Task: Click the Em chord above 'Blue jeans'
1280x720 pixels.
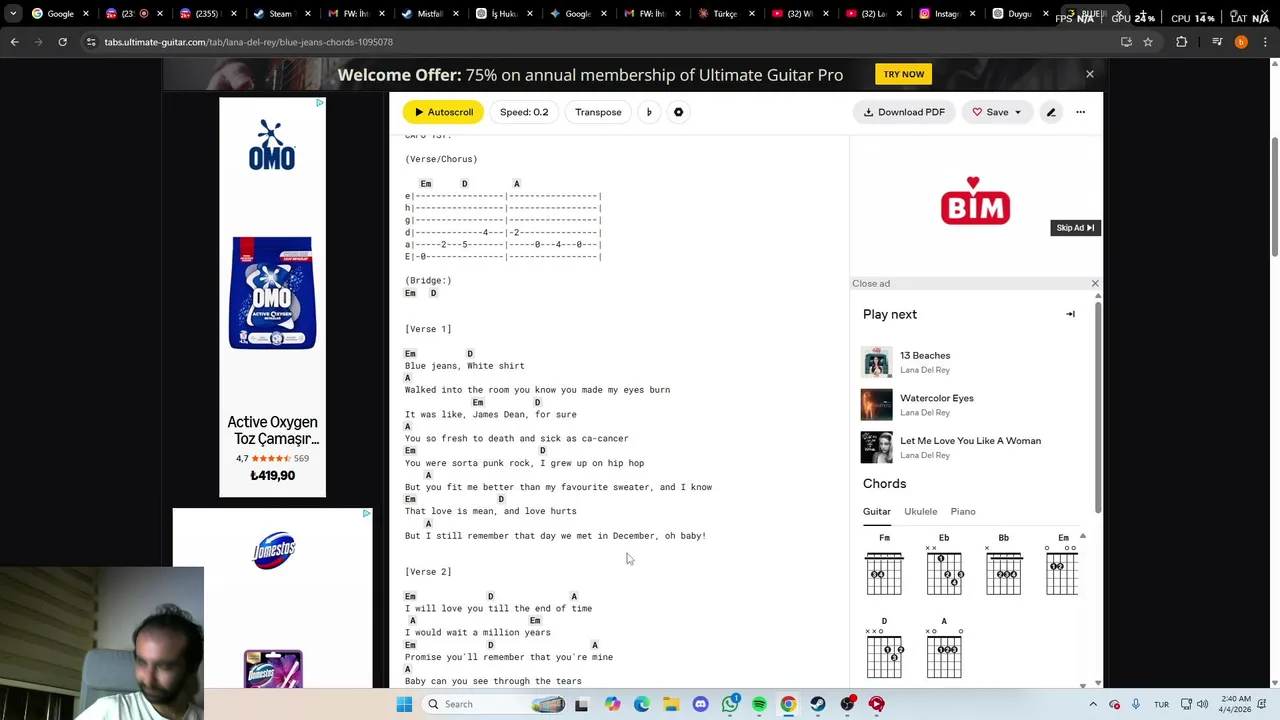Action: (410, 354)
